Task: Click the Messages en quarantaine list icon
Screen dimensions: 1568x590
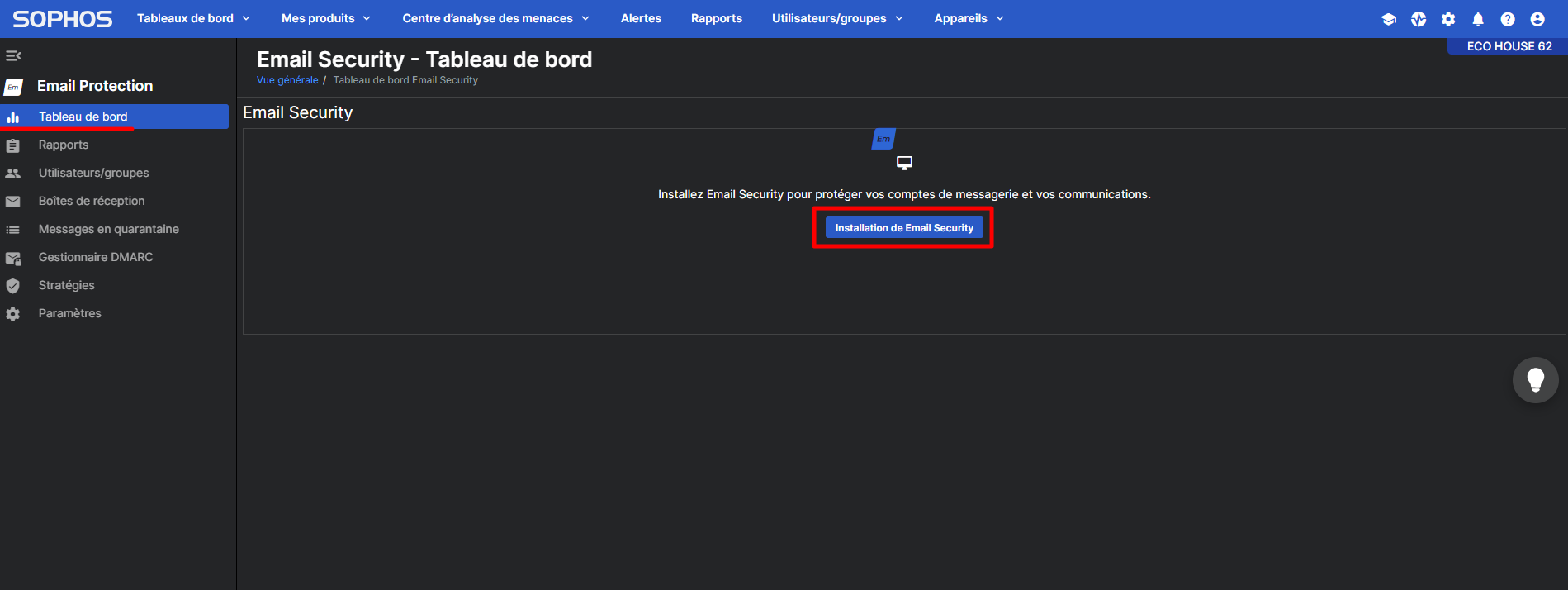Action: (13, 230)
